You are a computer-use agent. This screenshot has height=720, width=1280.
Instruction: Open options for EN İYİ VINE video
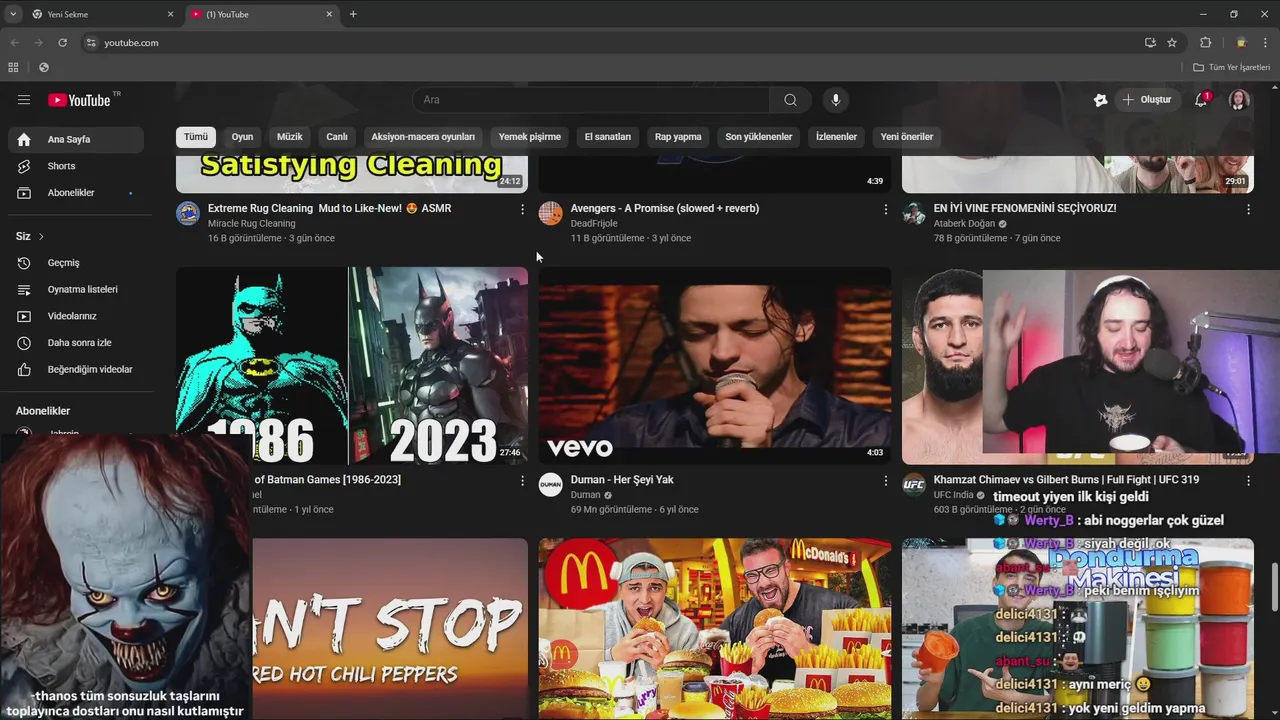[1248, 209]
